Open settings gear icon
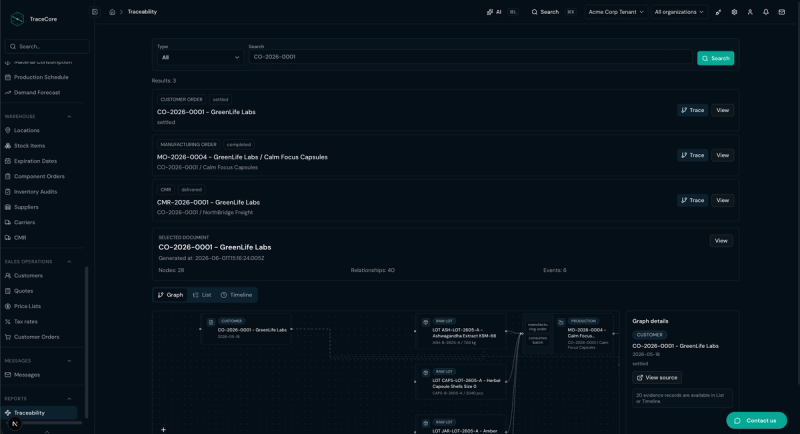The height and width of the screenshot is (434, 800). point(734,12)
